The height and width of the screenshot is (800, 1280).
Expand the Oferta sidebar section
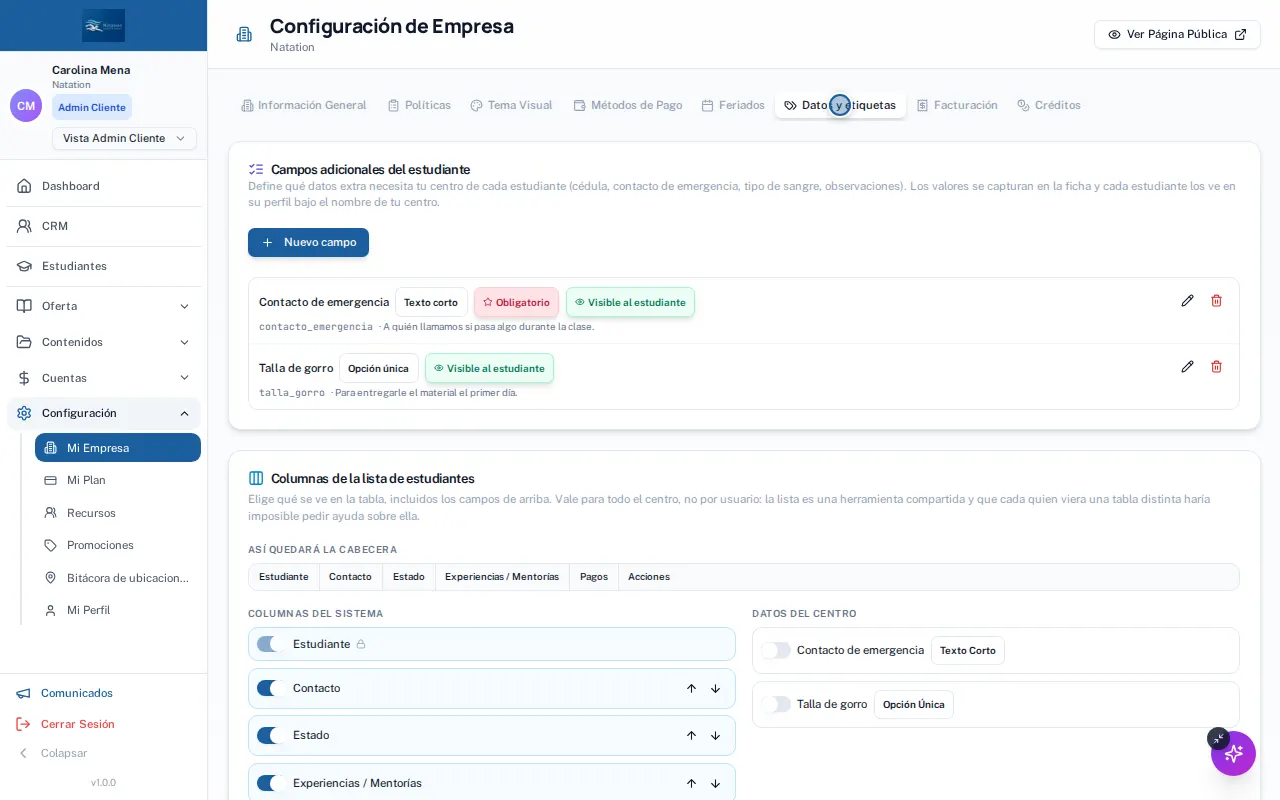tap(104, 306)
